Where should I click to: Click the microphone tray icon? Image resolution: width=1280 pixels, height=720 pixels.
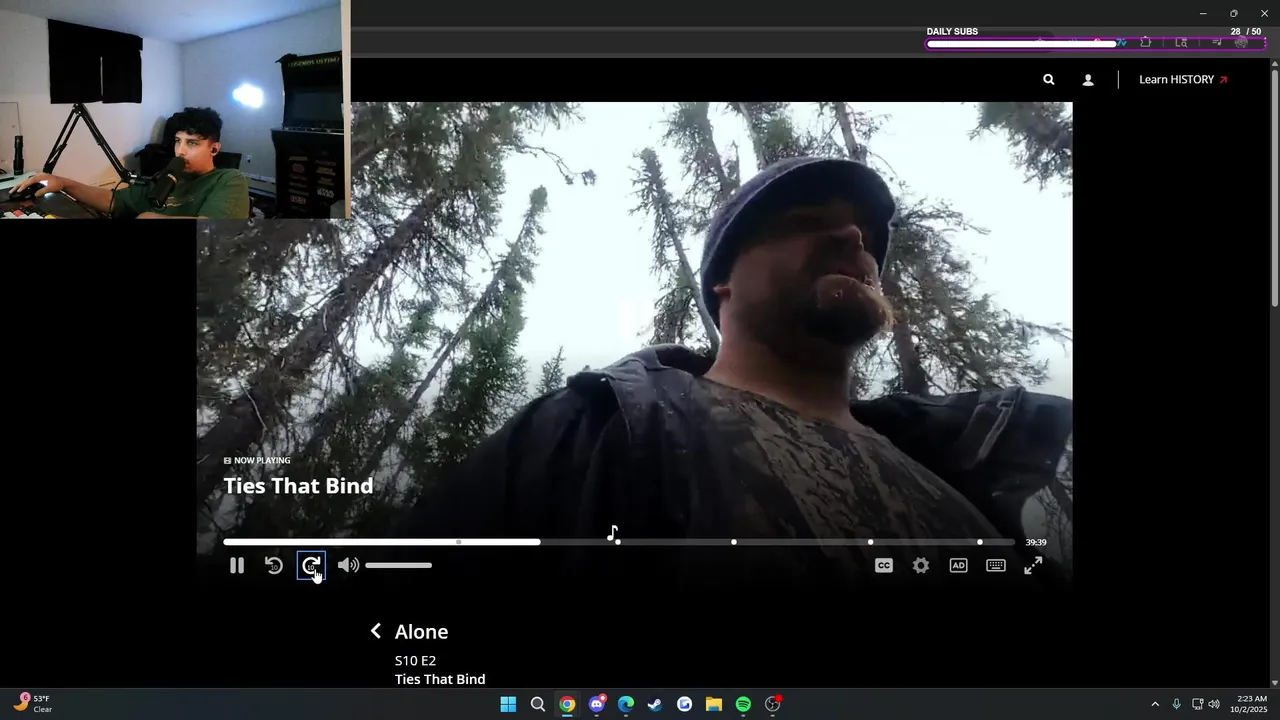tap(1176, 704)
